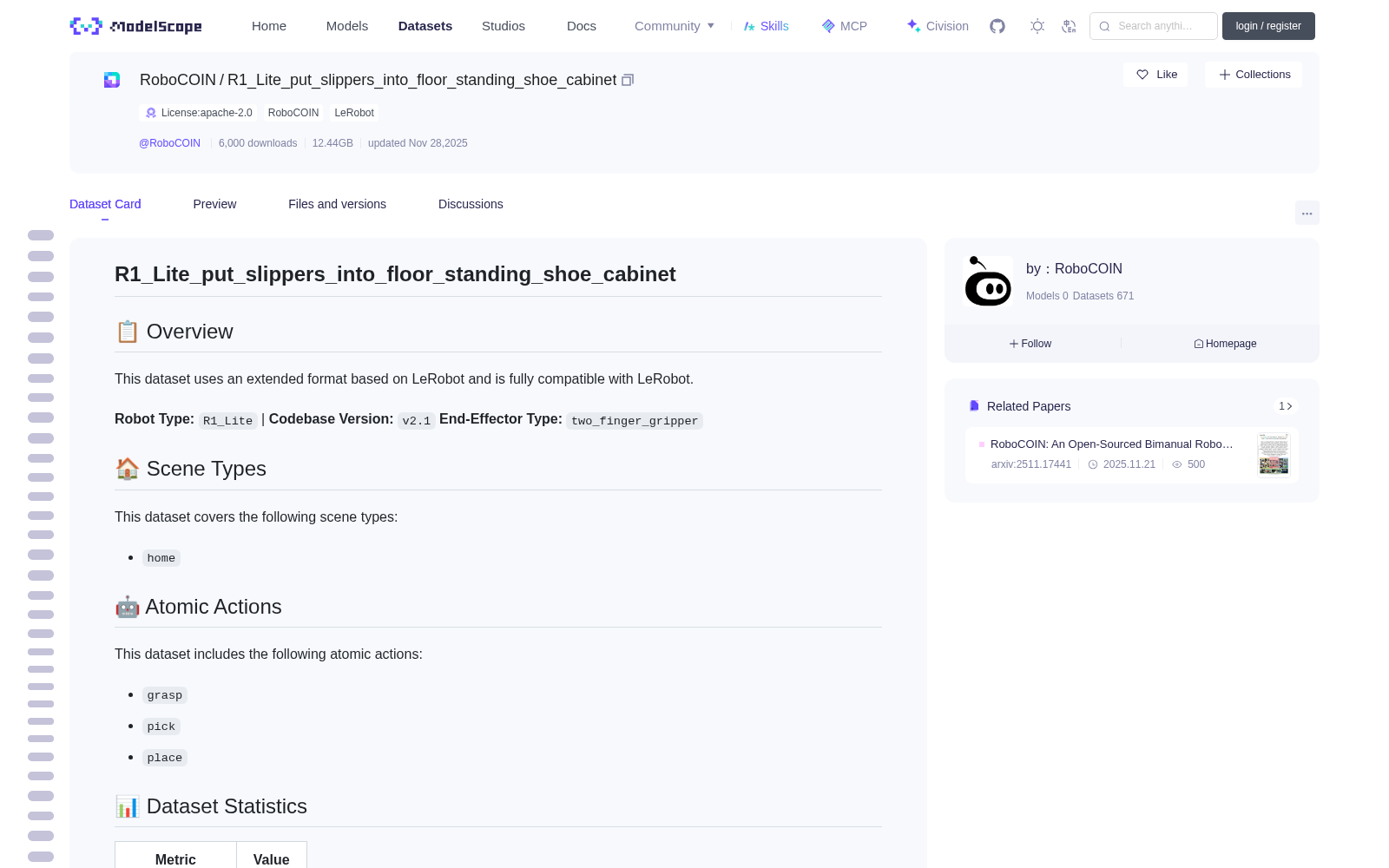This screenshot has width=1389, height=868.
Task: Open the GitHub icon link
Action: [997, 26]
